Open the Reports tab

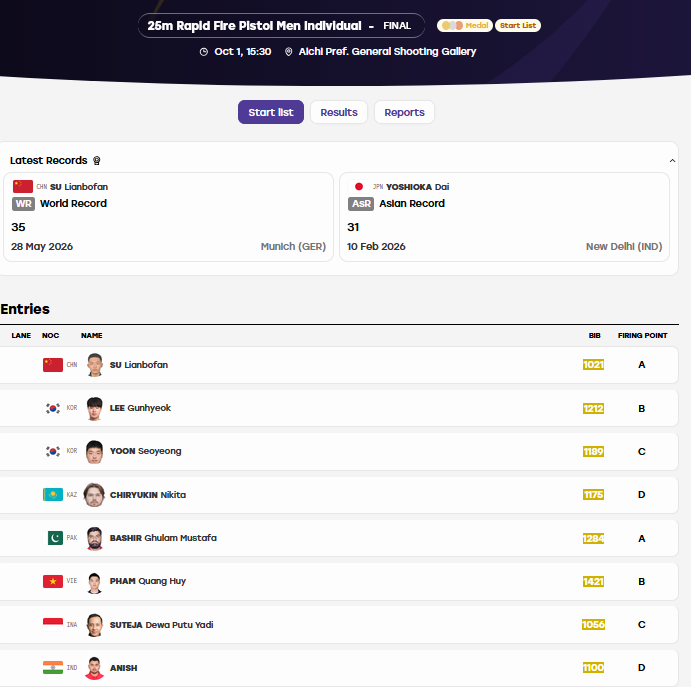[x=404, y=112]
